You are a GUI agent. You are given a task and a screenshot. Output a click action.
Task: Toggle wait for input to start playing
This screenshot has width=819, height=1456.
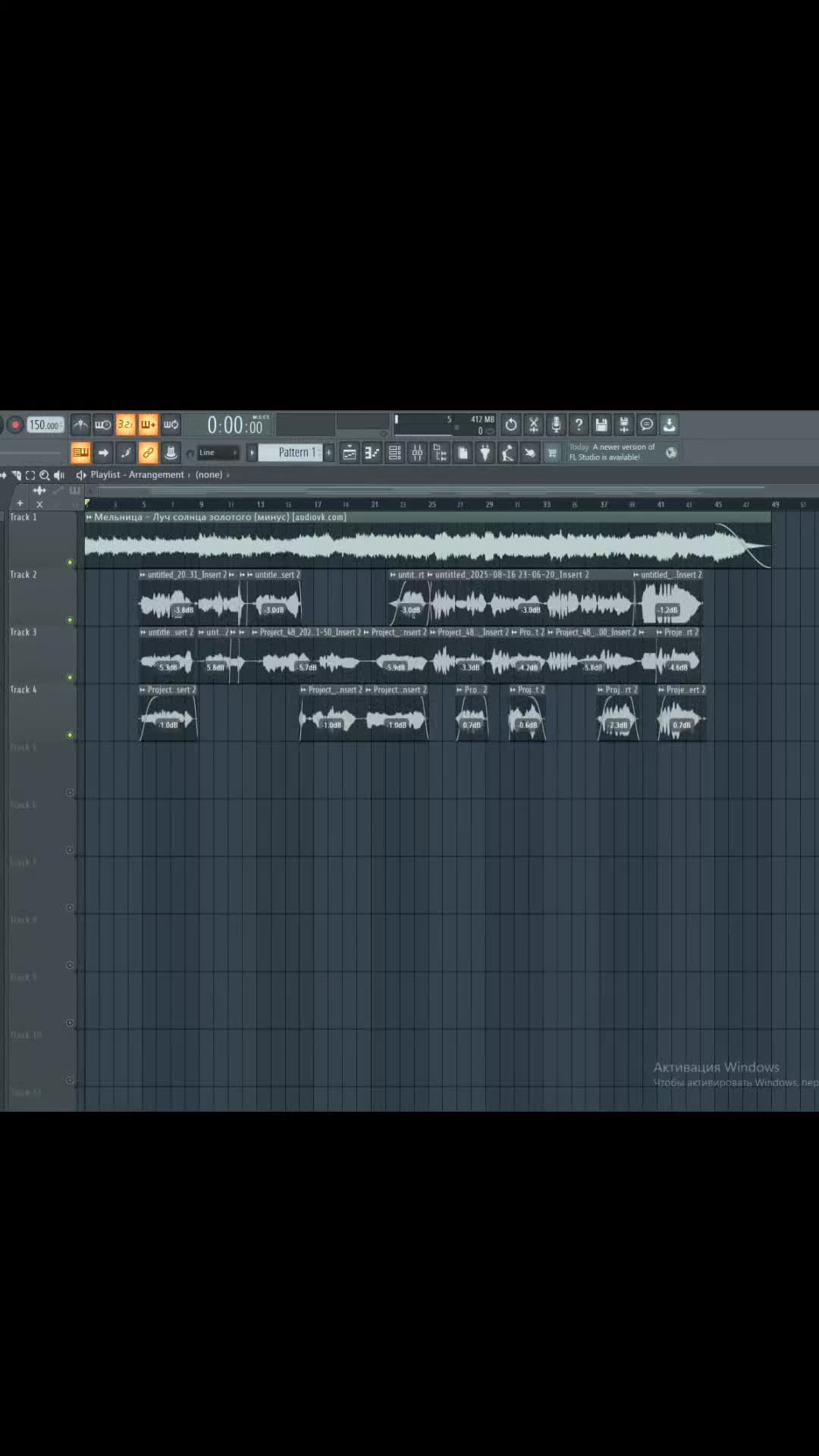click(103, 425)
